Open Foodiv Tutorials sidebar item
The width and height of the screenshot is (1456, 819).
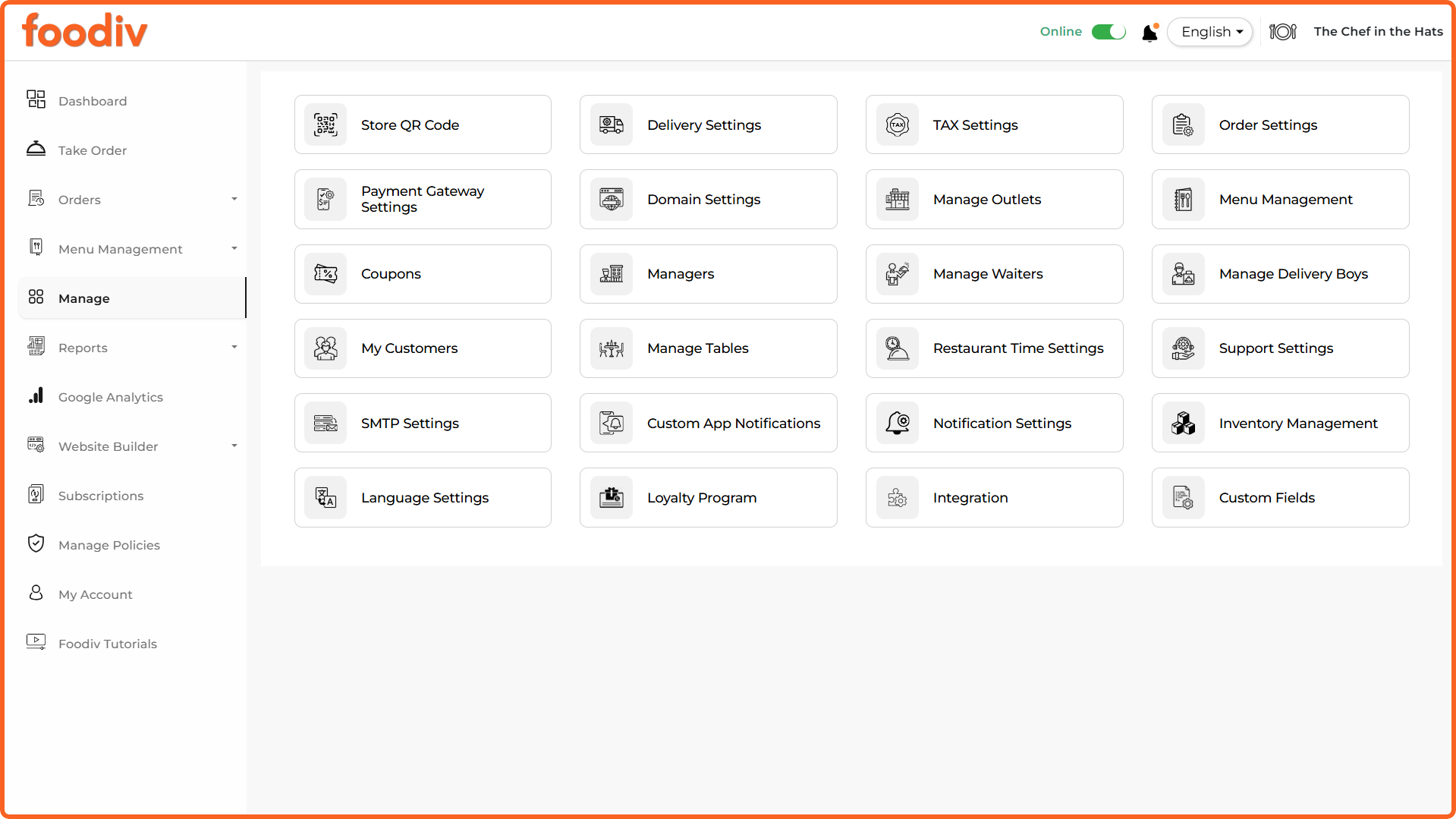click(x=132, y=644)
